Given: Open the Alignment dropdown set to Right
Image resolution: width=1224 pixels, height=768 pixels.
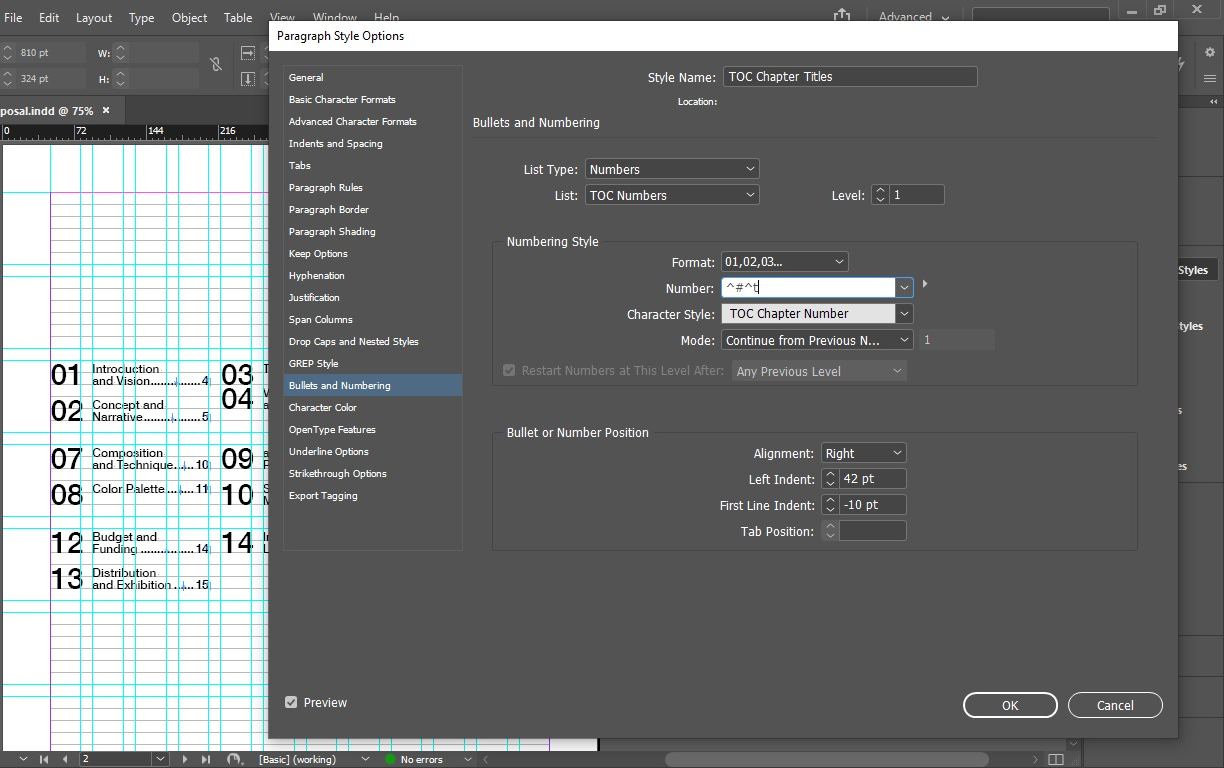Looking at the screenshot, I should pyautogui.click(x=863, y=453).
